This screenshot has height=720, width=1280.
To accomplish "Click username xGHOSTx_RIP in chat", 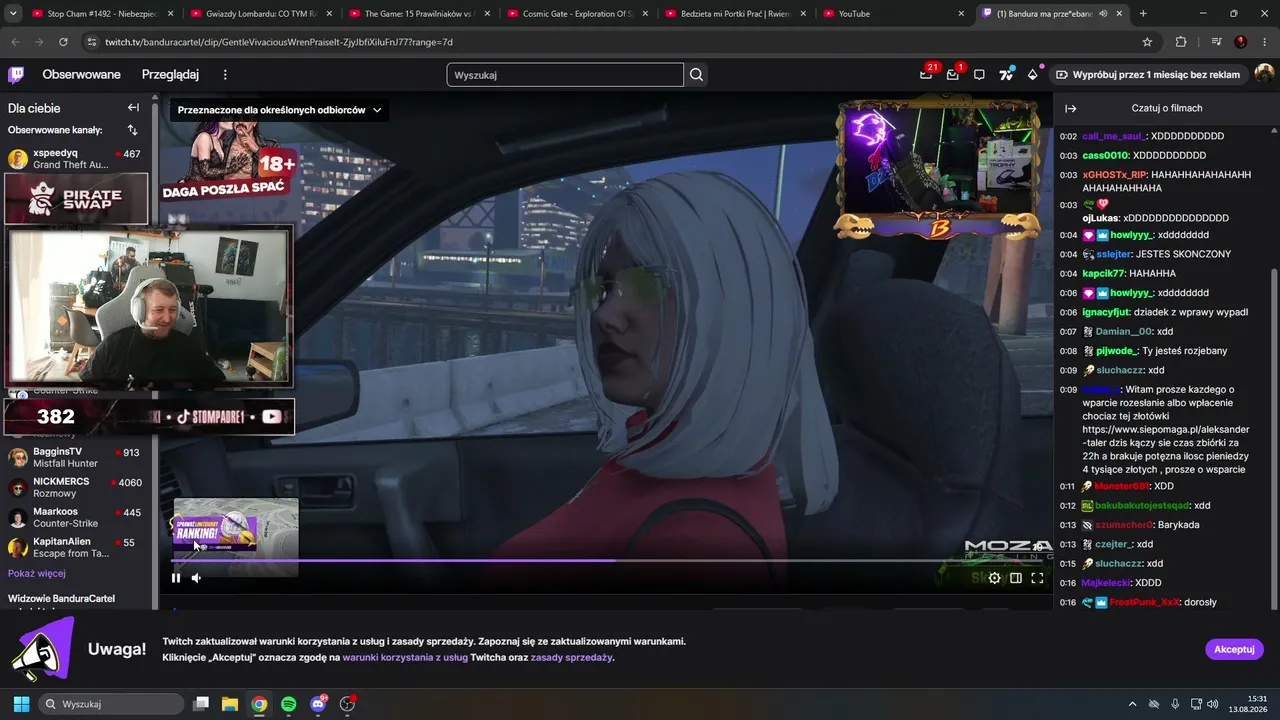I will point(1114,175).
